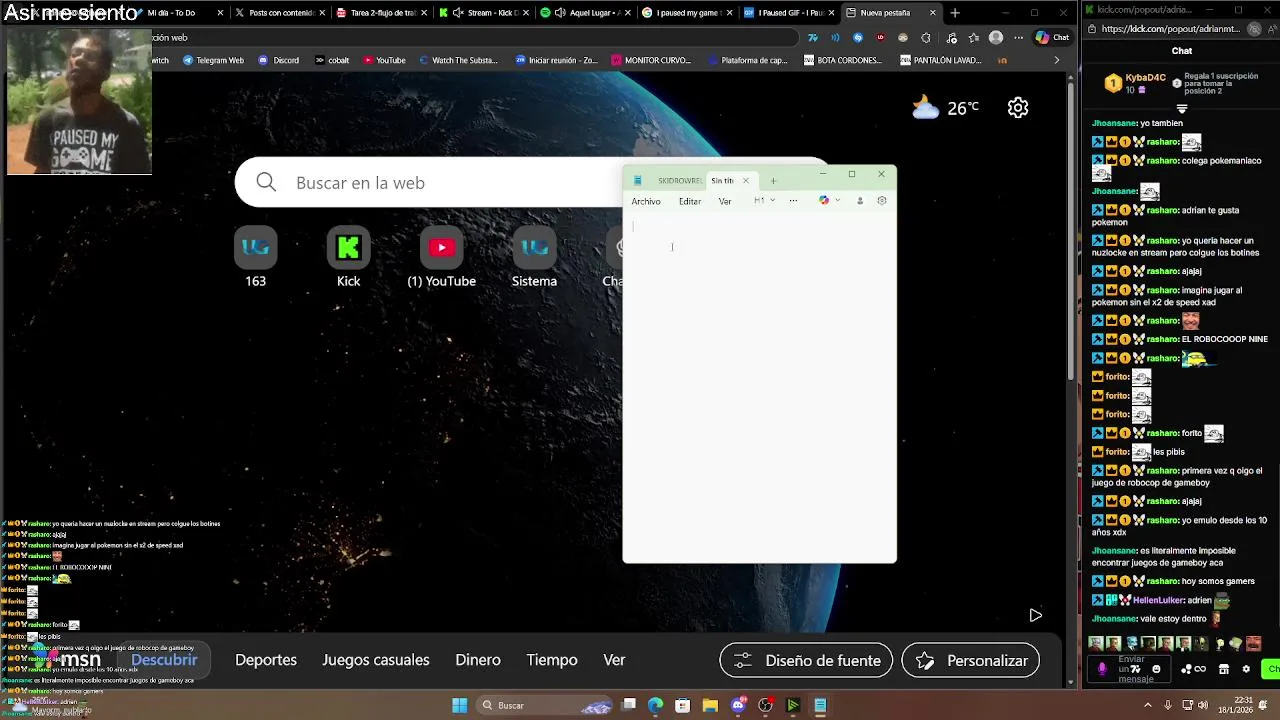Show hidden system tray icons

[1147, 705]
